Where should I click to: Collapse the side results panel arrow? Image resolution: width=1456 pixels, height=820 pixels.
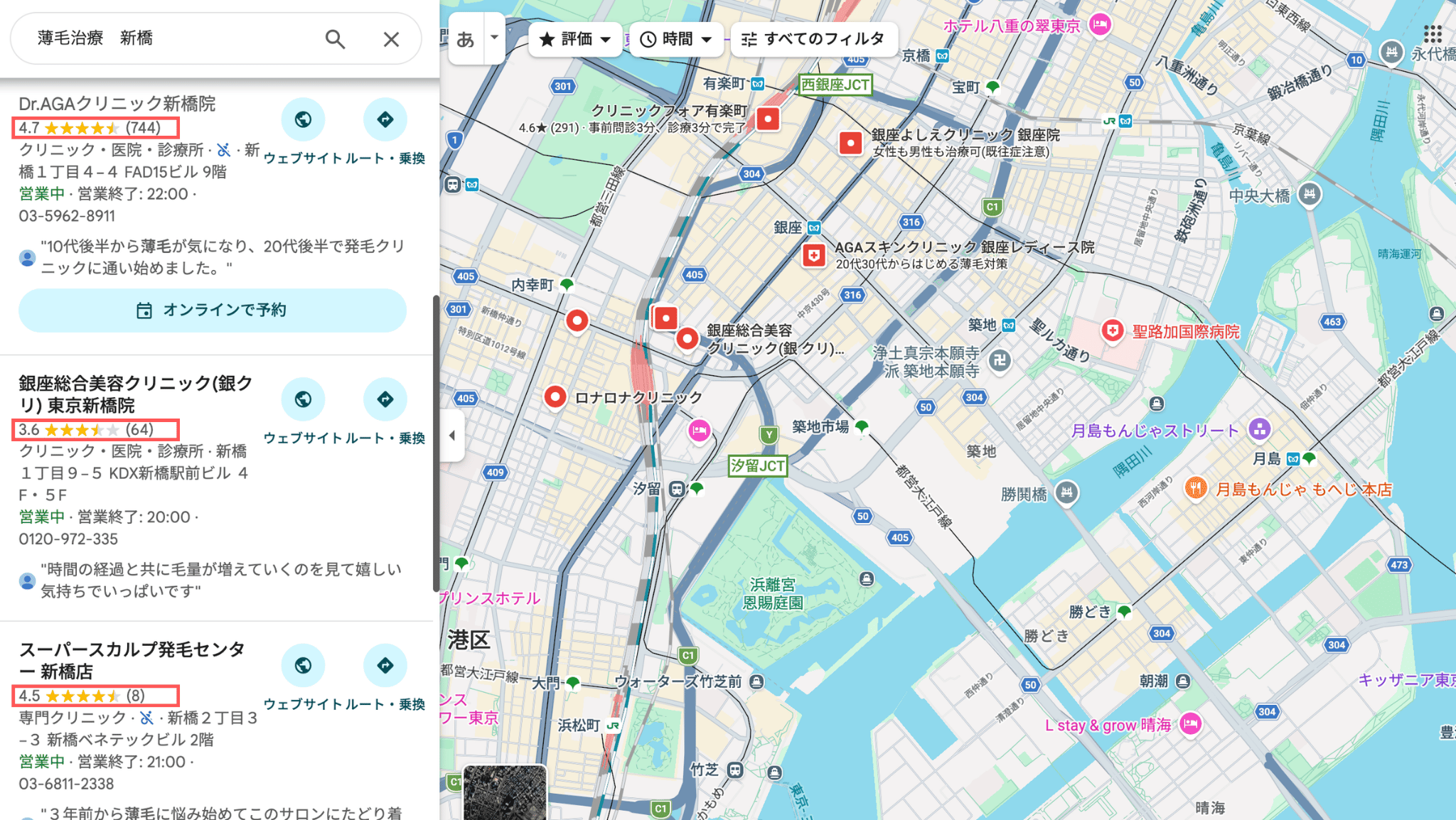(x=452, y=436)
